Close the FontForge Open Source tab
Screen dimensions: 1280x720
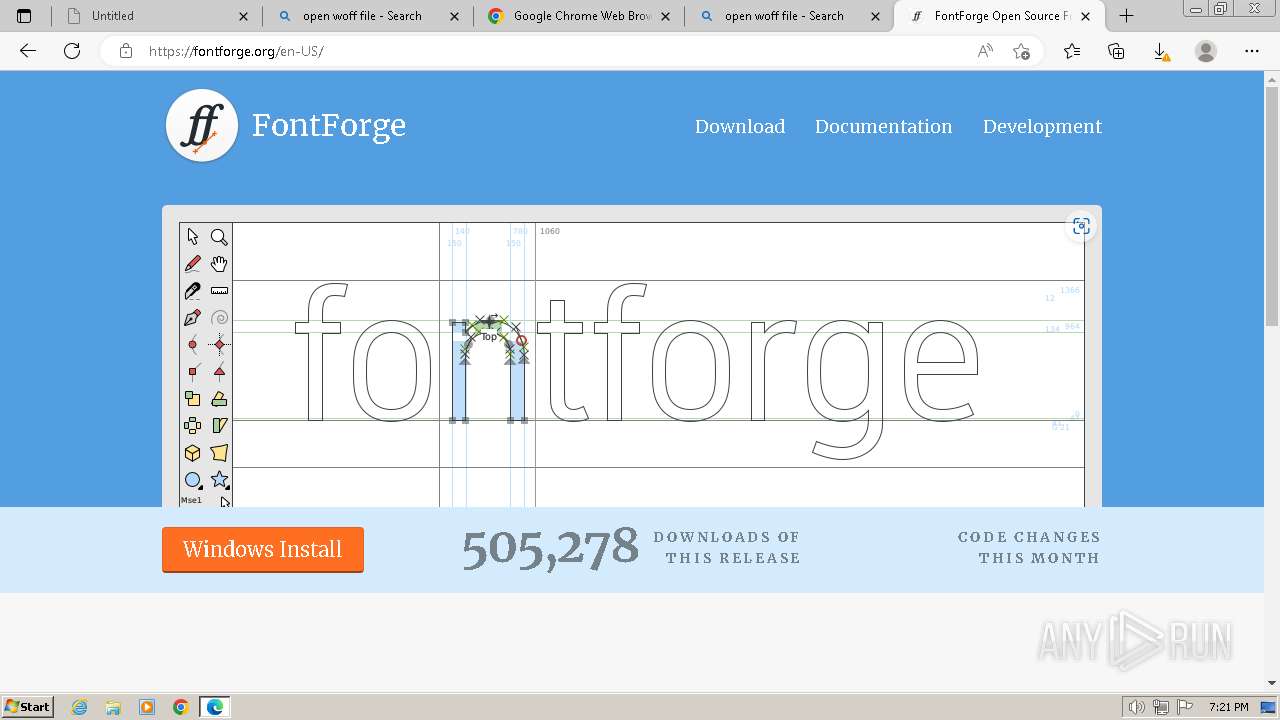click(1086, 16)
